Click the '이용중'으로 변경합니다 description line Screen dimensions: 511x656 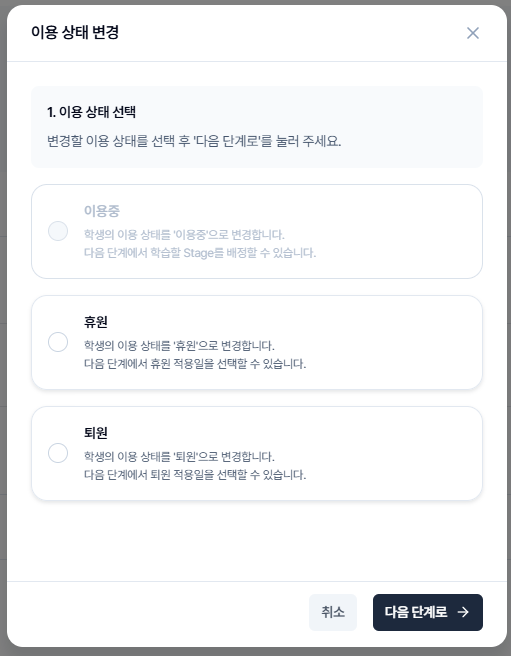[x=184, y=234]
